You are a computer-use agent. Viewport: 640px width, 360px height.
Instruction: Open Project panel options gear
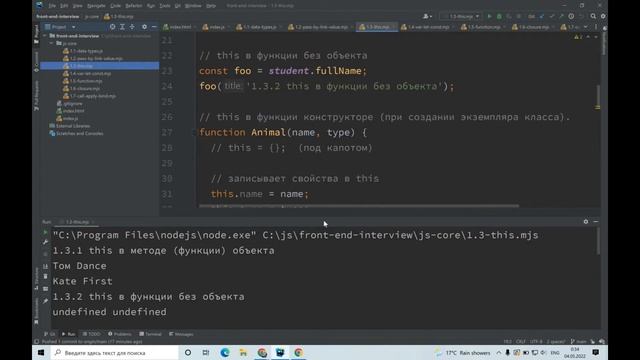tap(144, 27)
